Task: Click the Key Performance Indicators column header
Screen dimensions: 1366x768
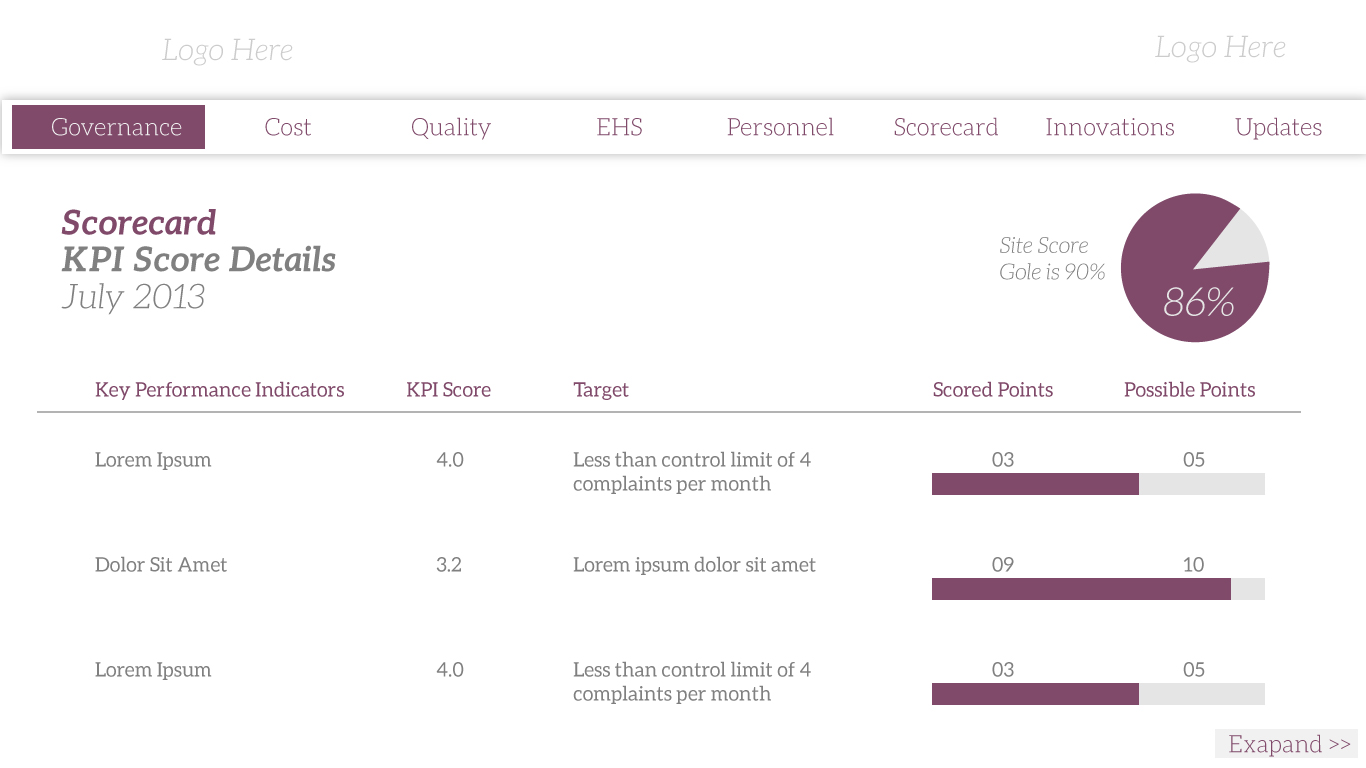Action: 219,390
